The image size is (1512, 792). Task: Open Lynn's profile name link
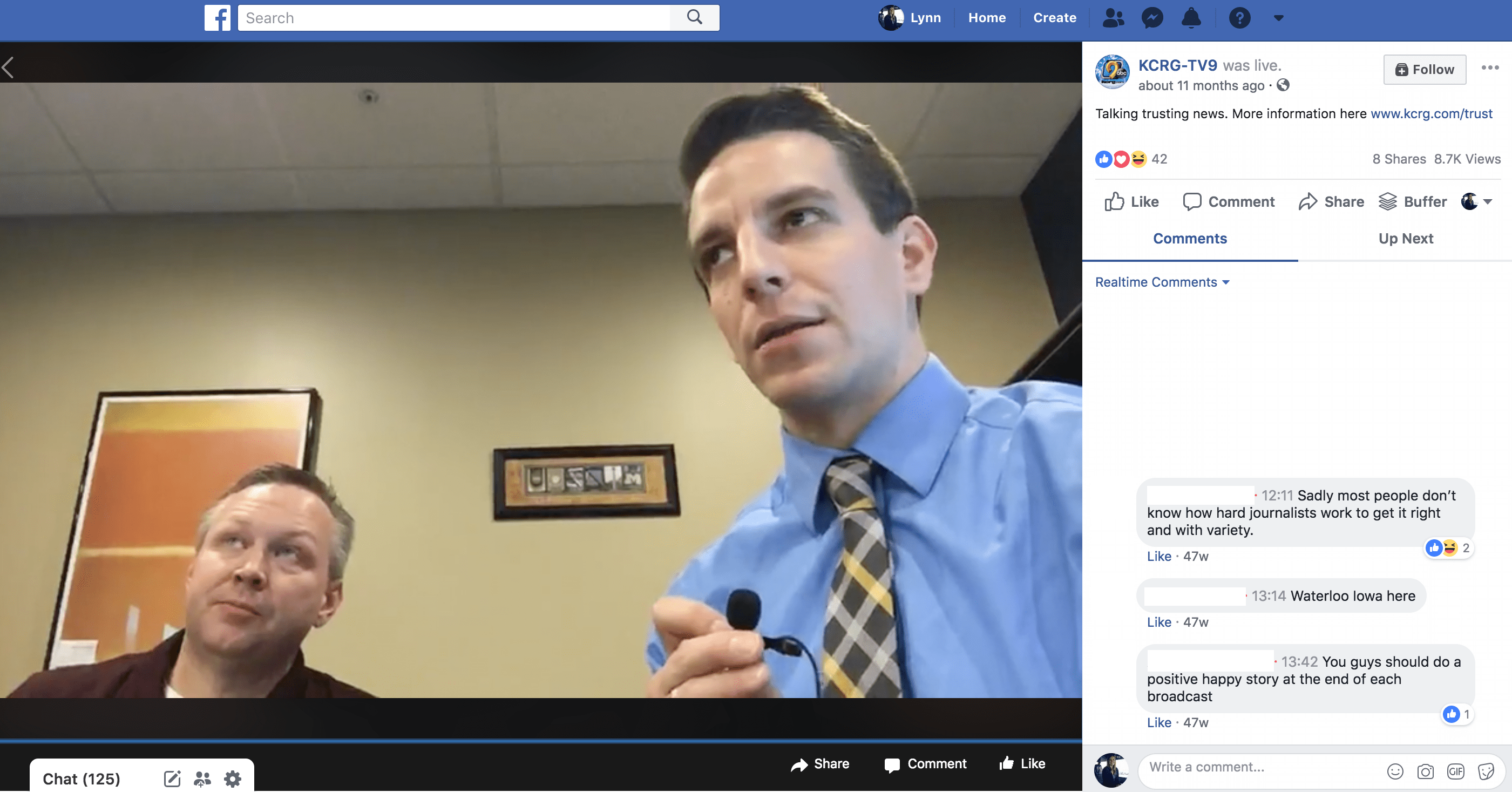point(925,18)
